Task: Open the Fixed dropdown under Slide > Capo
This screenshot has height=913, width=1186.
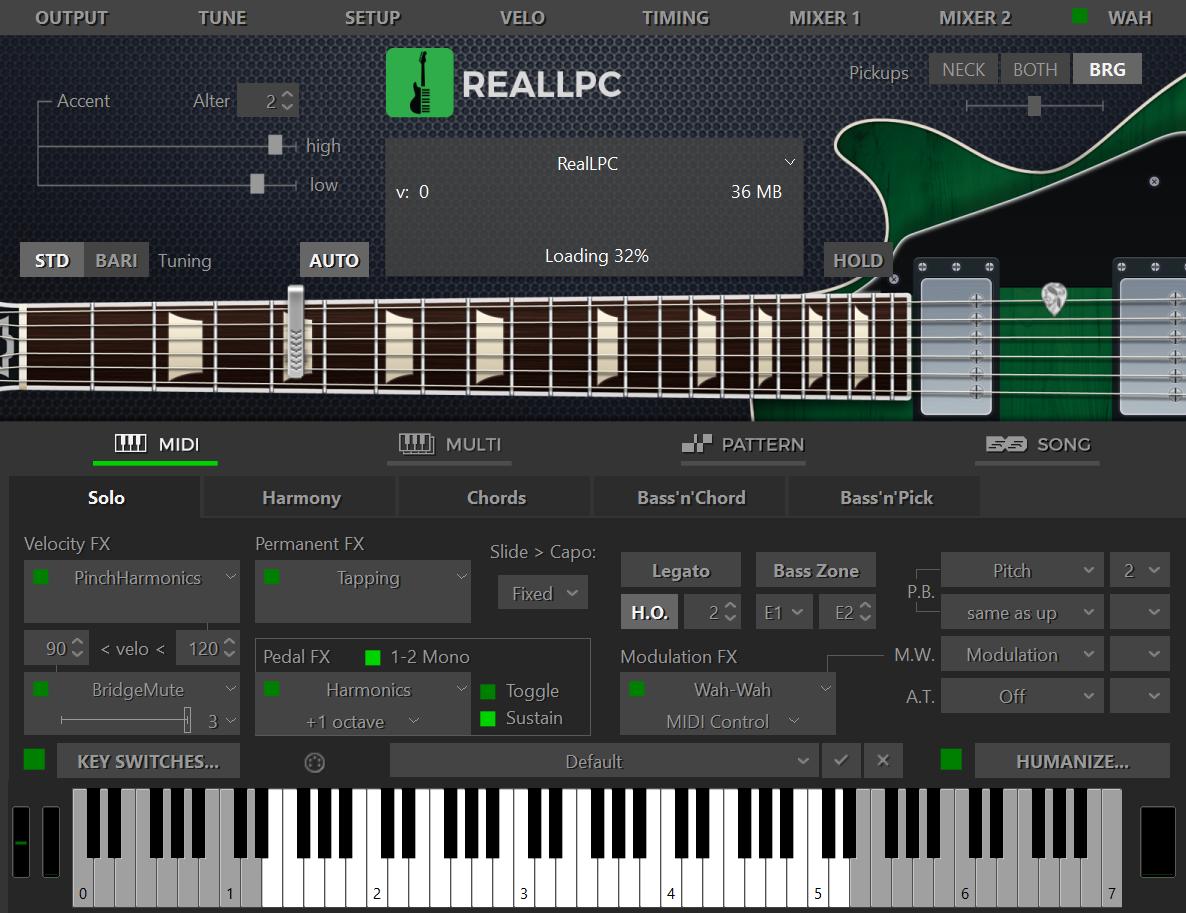Action: pos(542,592)
